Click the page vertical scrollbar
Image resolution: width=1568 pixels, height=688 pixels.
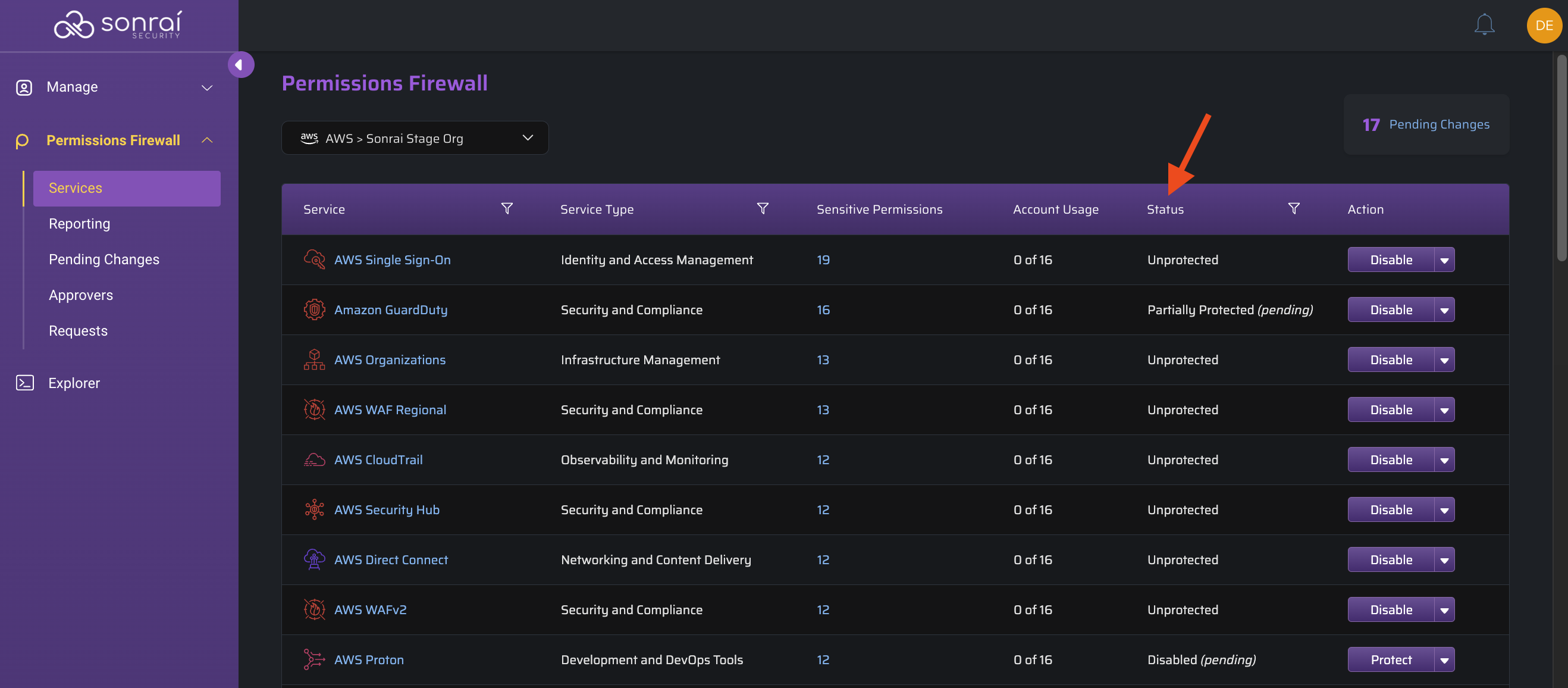(1561, 158)
